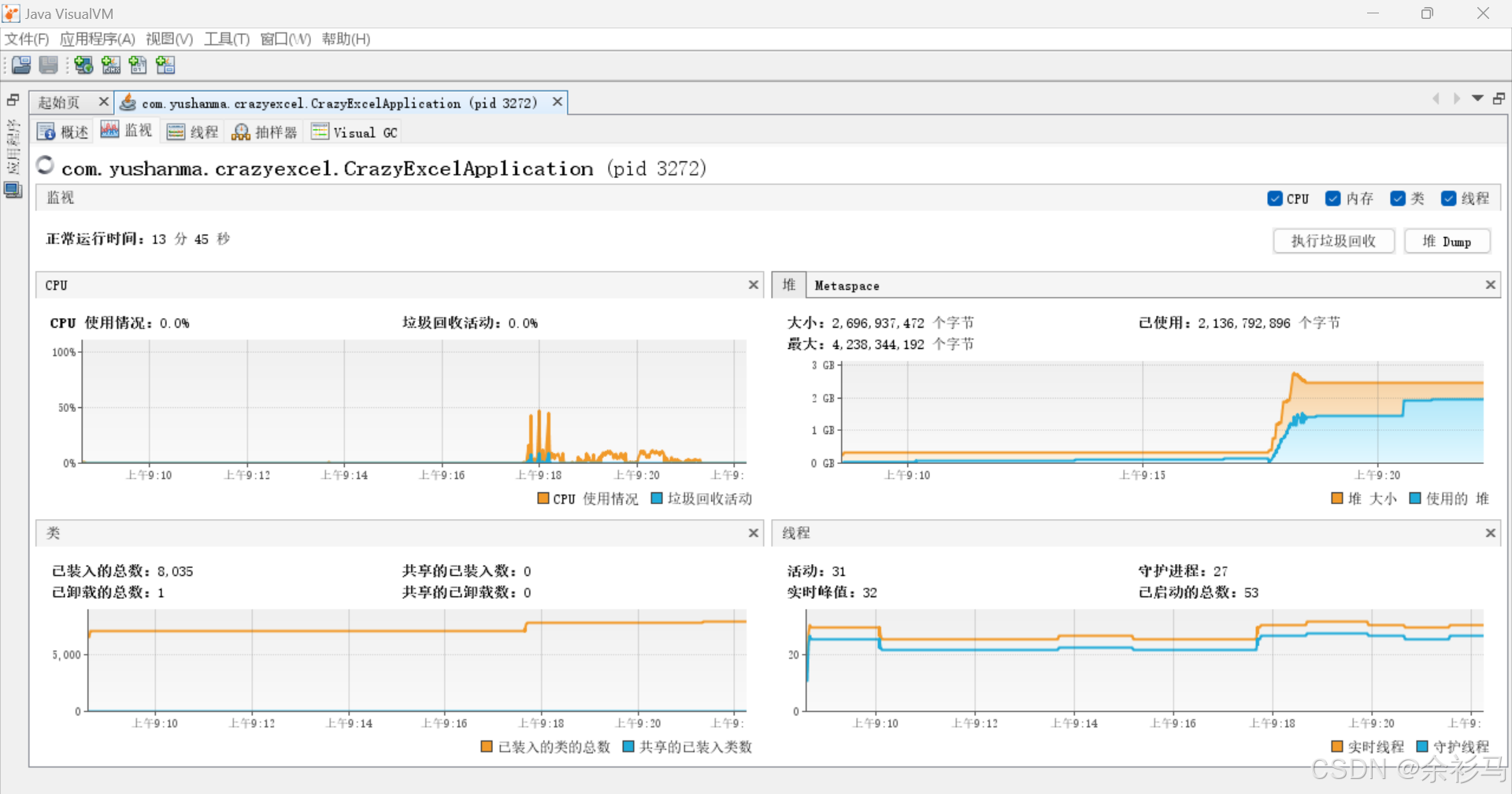Uncheck the 类 classes checkbox
This screenshot has width=1512, height=794.
point(1398,198)
